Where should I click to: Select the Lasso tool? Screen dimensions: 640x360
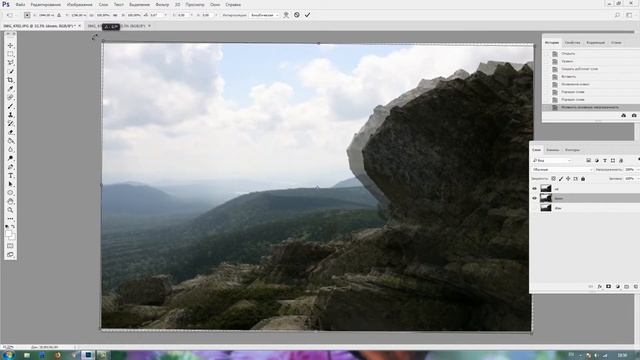pyautogui.click(x=11, y=62)
